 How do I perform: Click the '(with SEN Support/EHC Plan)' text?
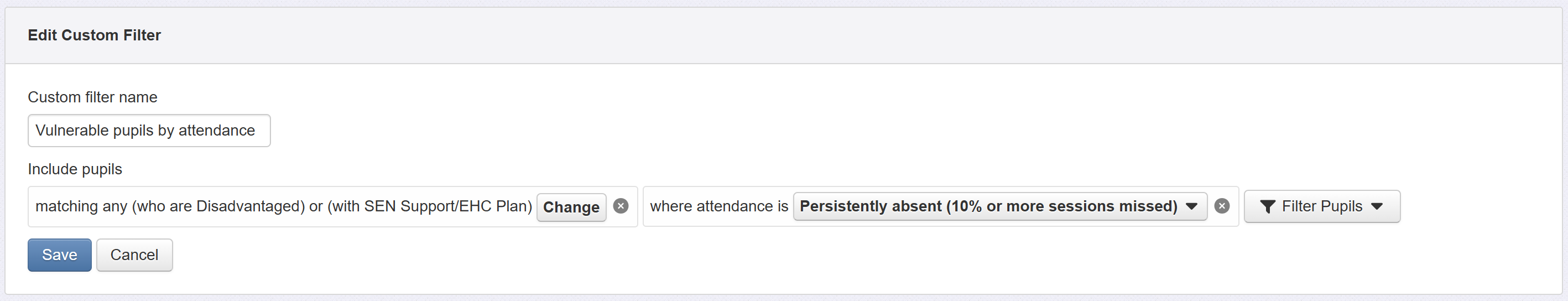[x=430, y=206]
